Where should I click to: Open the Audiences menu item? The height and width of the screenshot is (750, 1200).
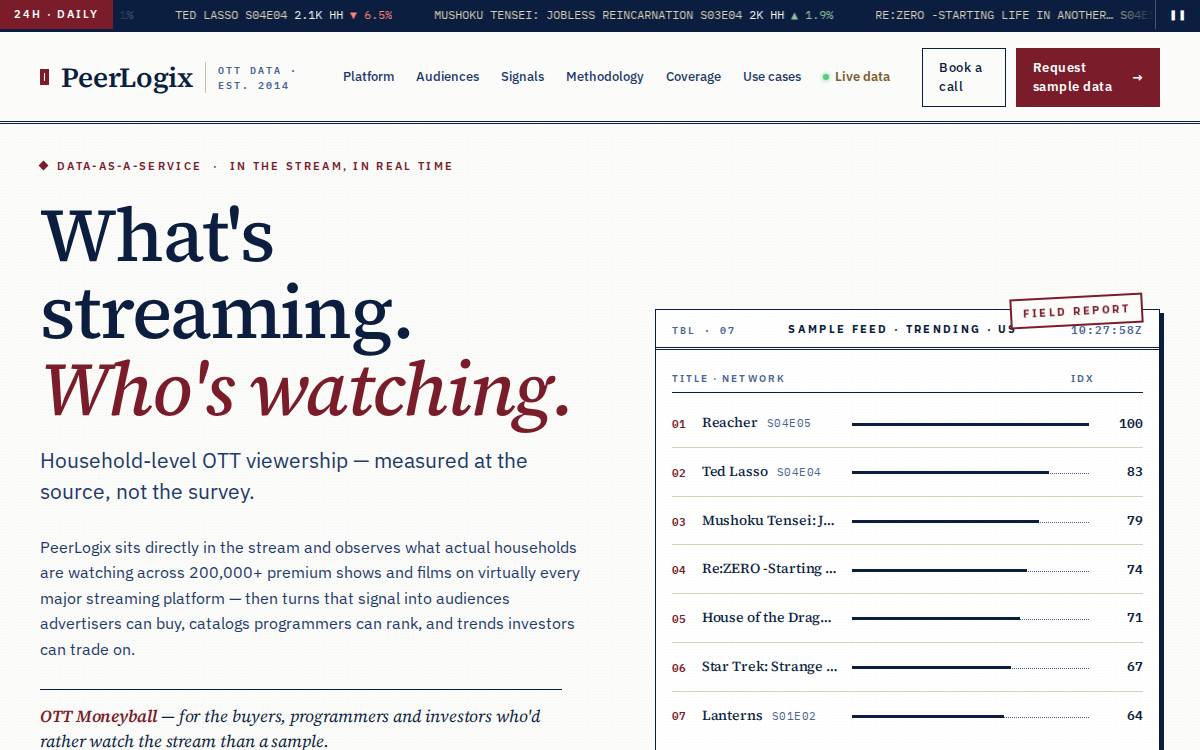point(447,77)
